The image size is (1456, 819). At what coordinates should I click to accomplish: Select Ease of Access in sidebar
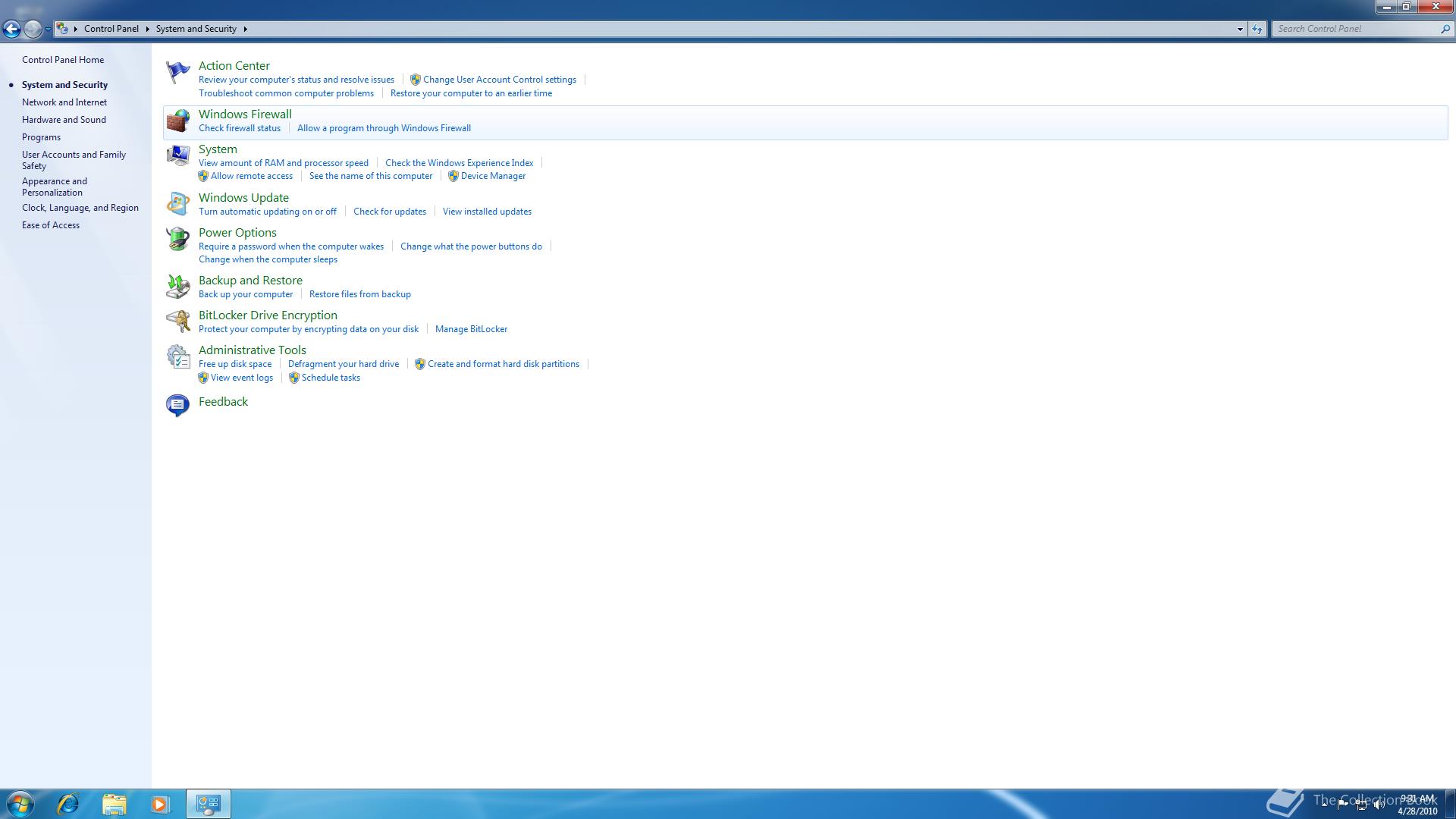pos(51,225)
